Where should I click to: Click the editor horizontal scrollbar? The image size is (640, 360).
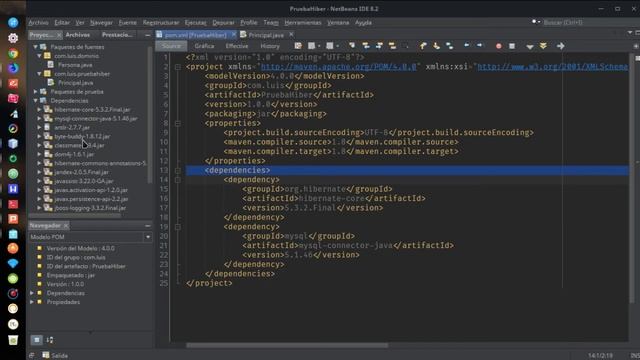point(287,345)
